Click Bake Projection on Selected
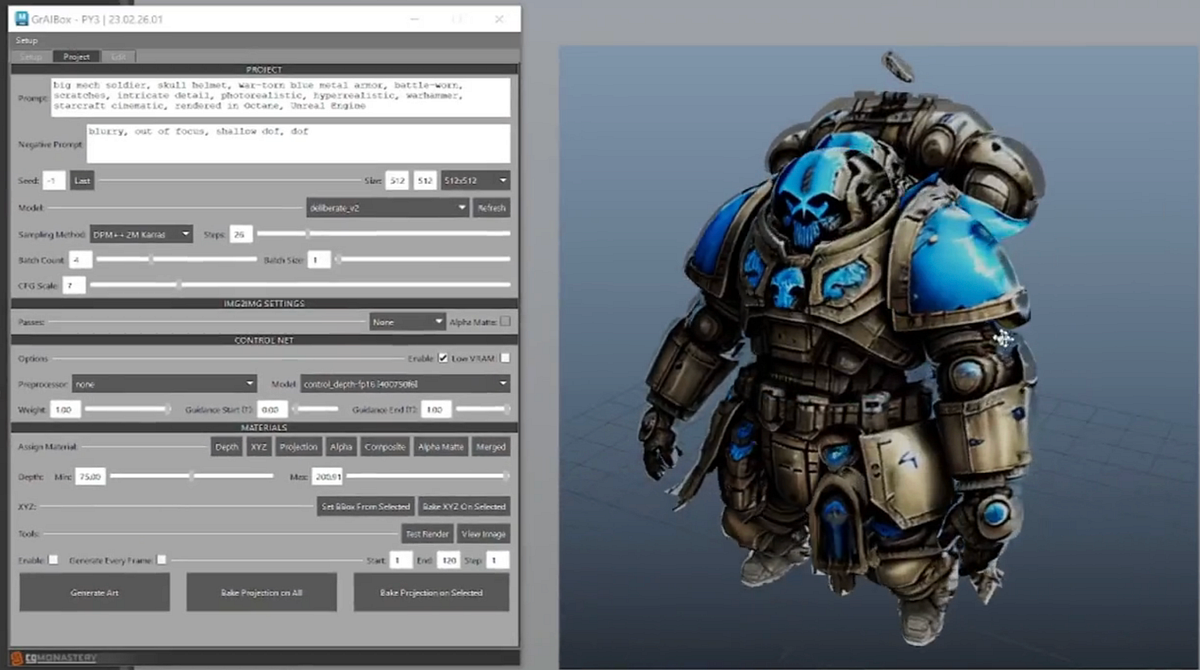 430,592
